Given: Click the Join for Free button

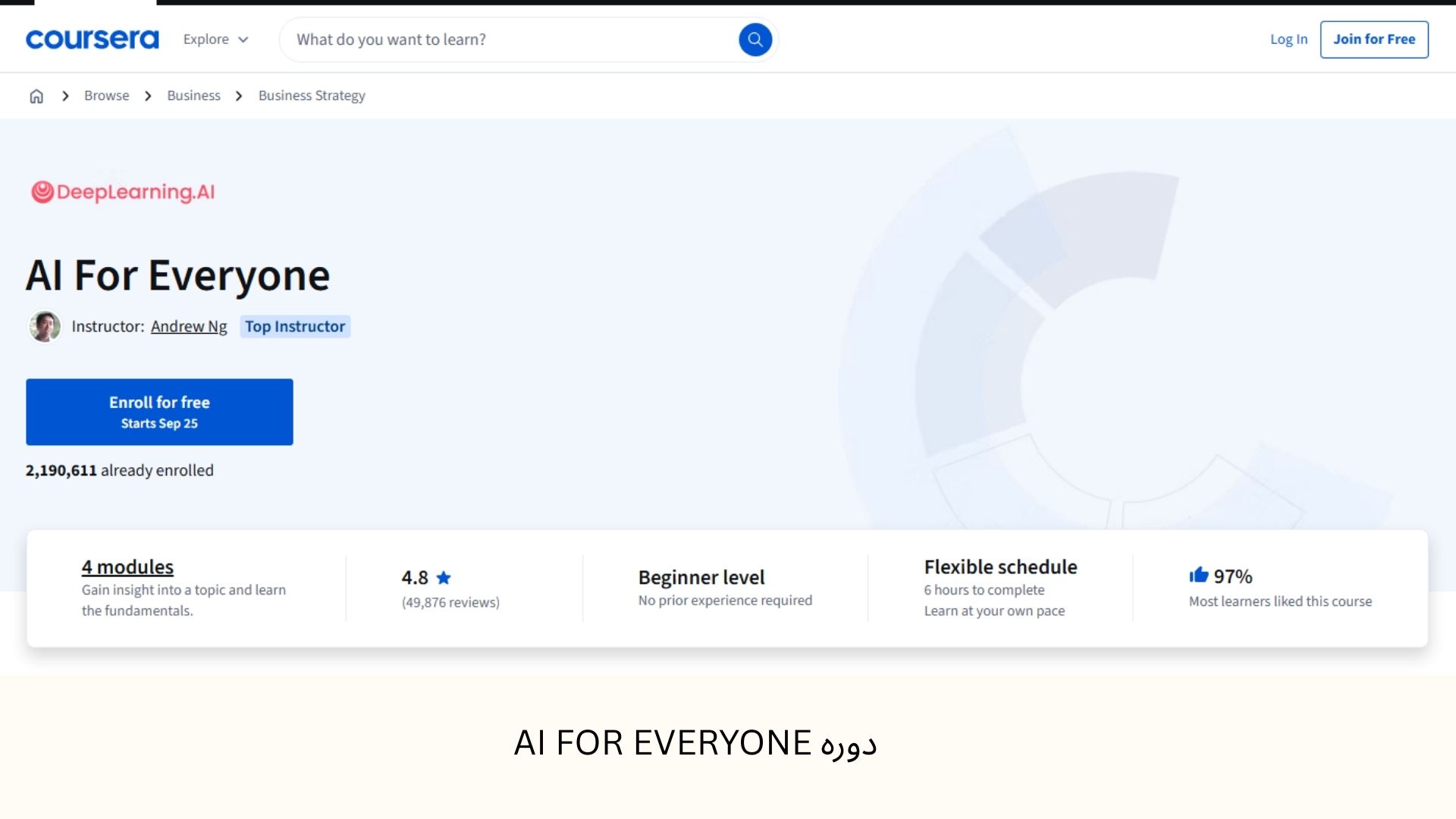Looking at the screenshot, I should (1374, 39).
